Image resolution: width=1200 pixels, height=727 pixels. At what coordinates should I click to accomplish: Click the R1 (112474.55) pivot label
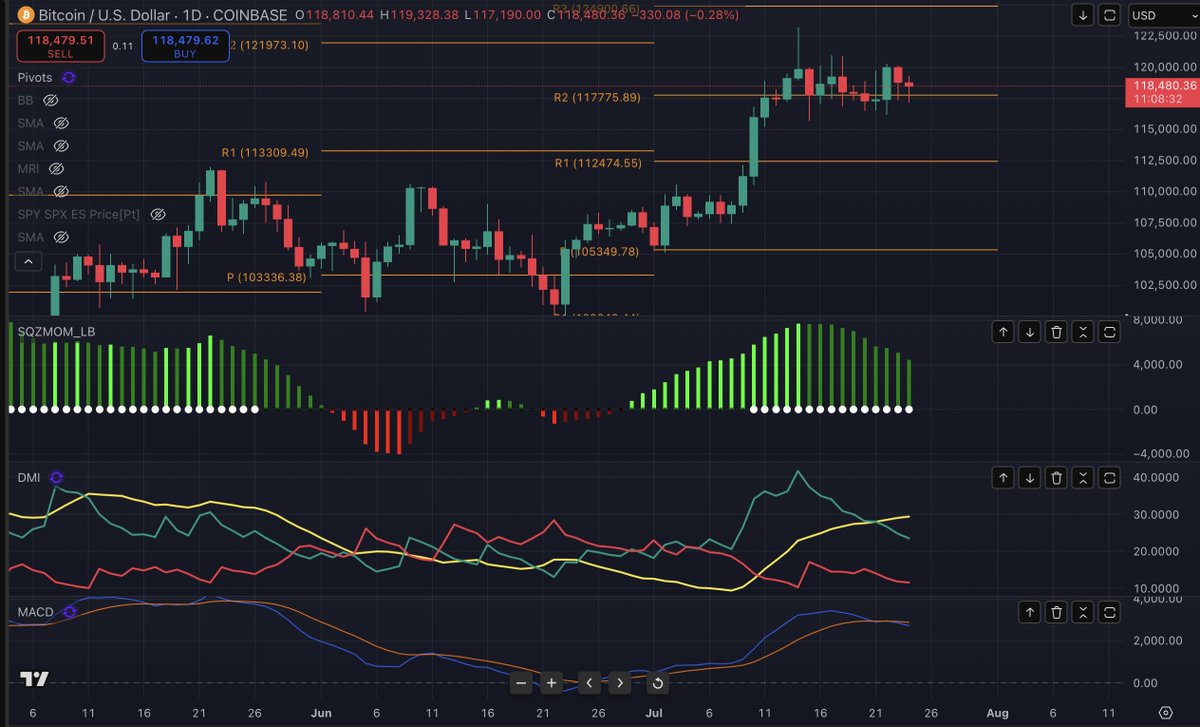pyautogui.click(x=597, y=163)
